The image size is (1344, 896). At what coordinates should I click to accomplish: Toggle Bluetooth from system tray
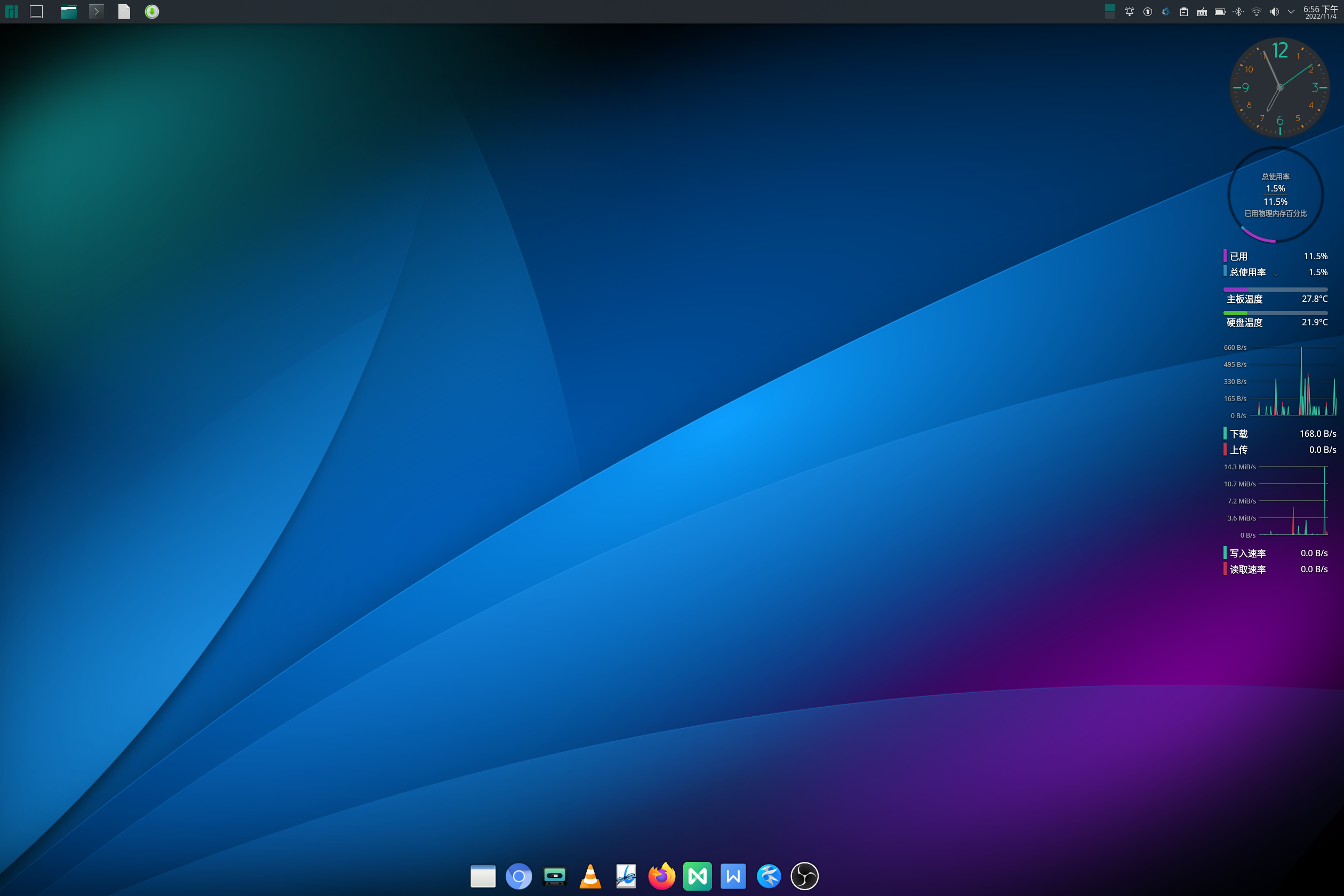tap(1238, 11)
